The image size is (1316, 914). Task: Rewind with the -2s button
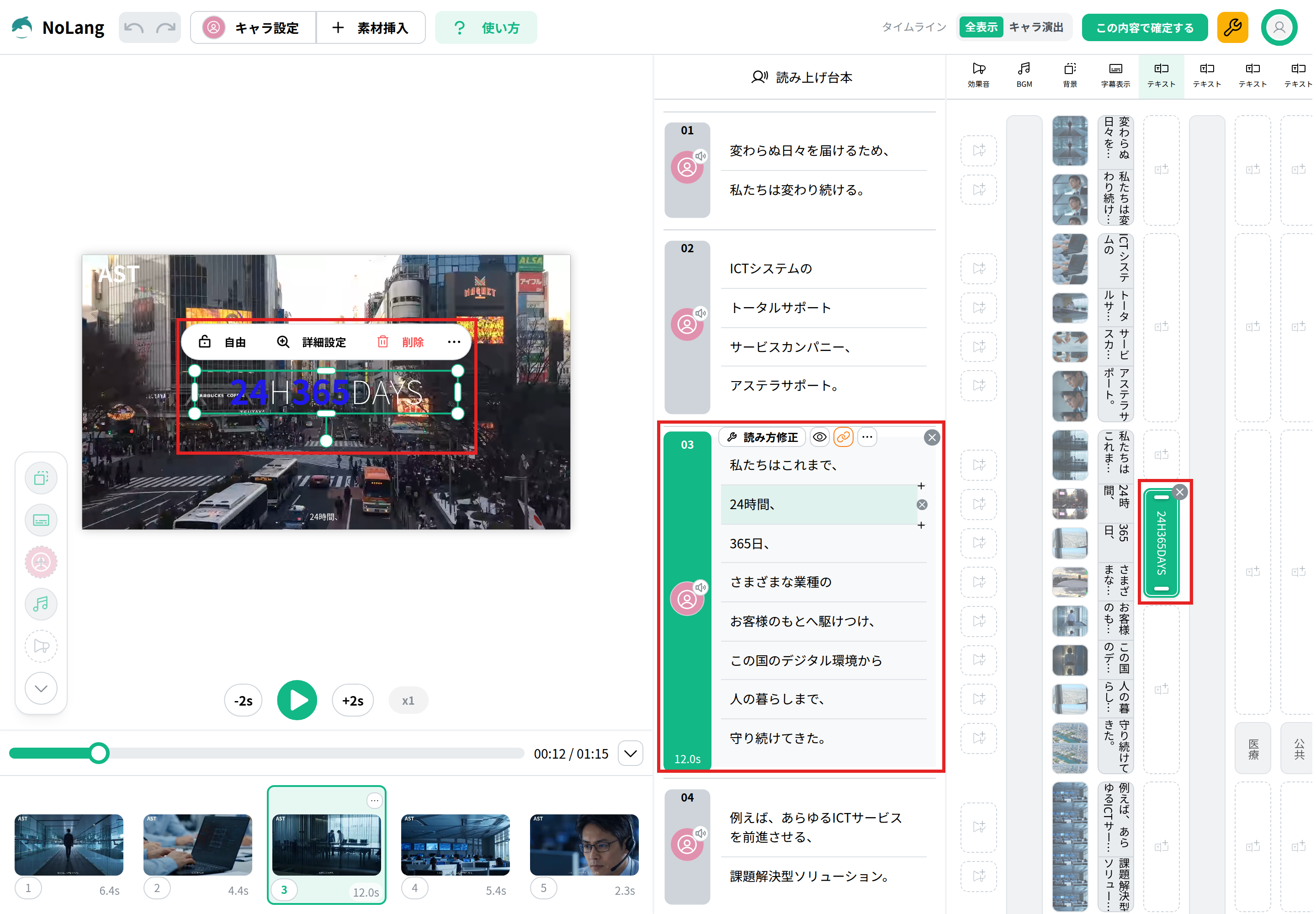click(244, 701)
